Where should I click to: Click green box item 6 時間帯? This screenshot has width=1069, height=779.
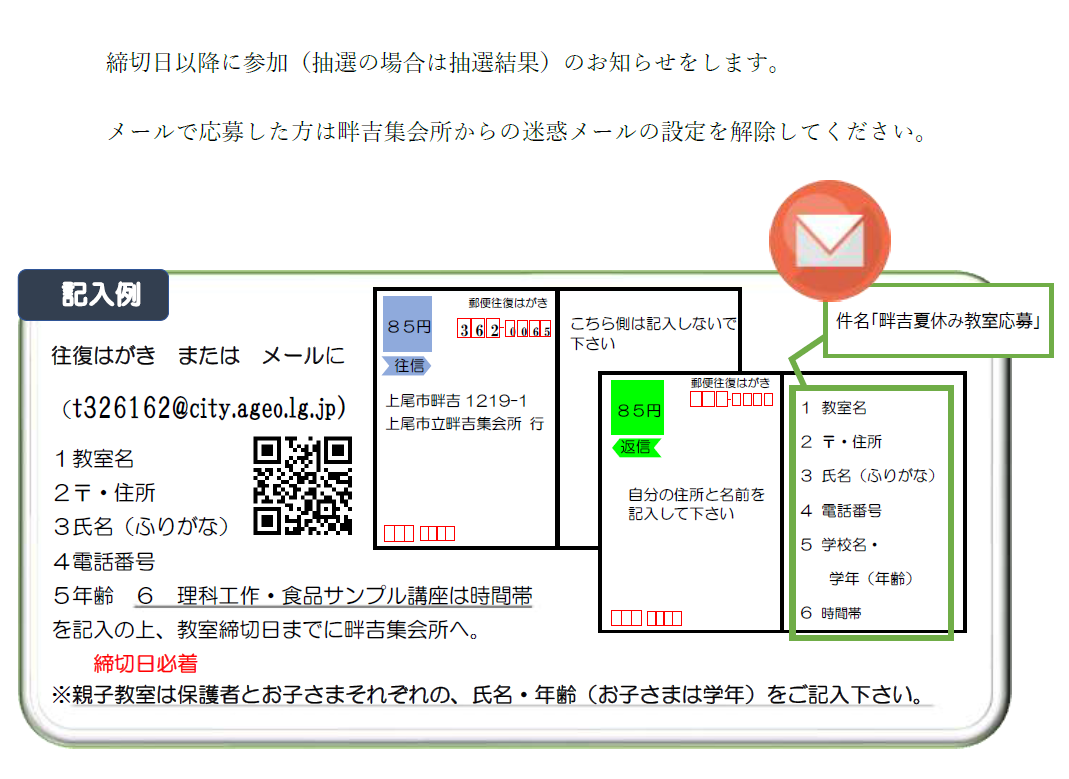[x=831, y=613]
